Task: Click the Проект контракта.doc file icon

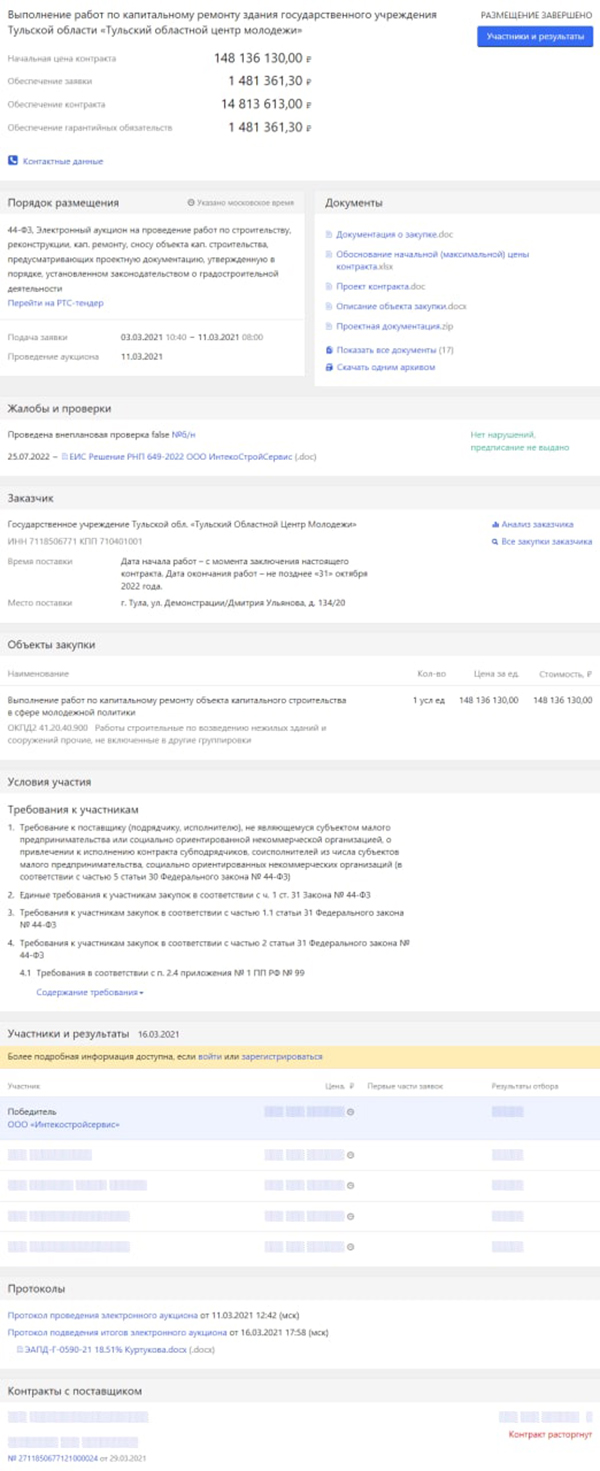Action: 329,287
